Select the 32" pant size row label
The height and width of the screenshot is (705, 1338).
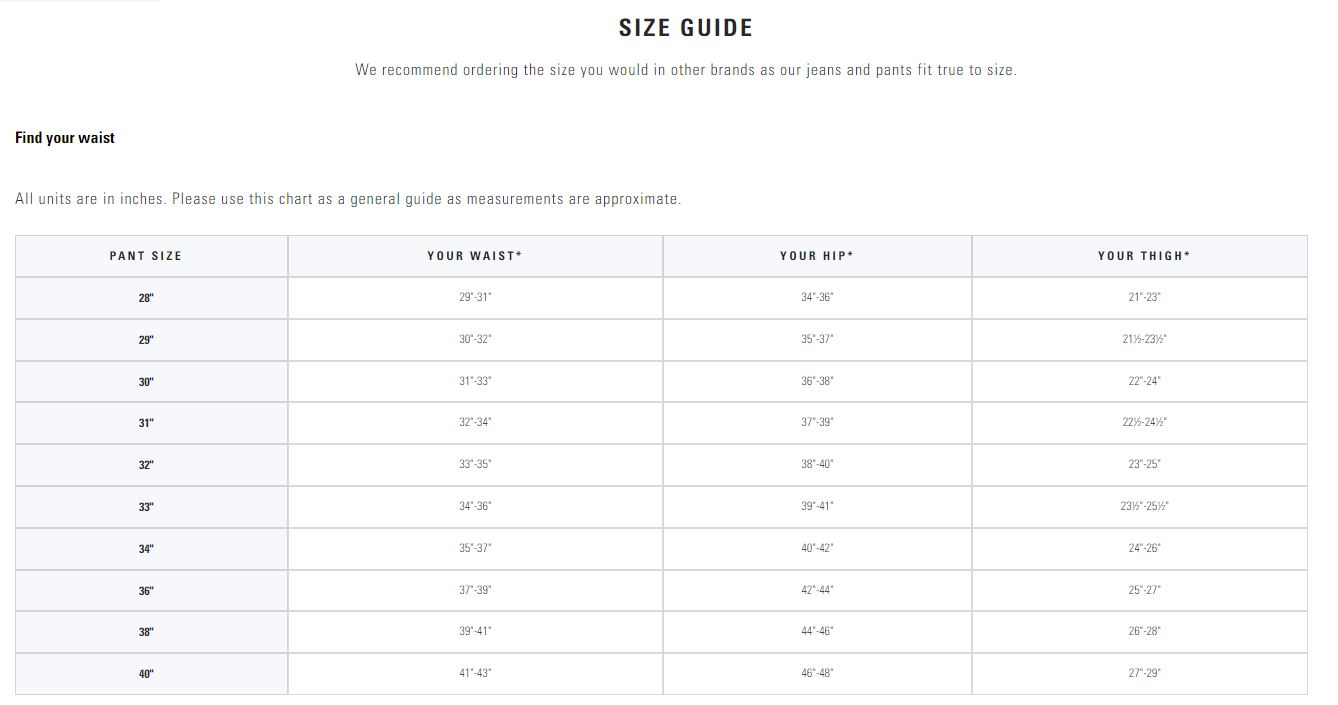pos(146,465)
